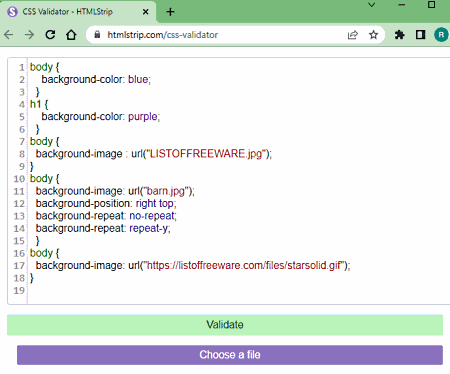Reload the CSS Validator page
The height and width of the screenshot is (374, 450).
point(50,35)
